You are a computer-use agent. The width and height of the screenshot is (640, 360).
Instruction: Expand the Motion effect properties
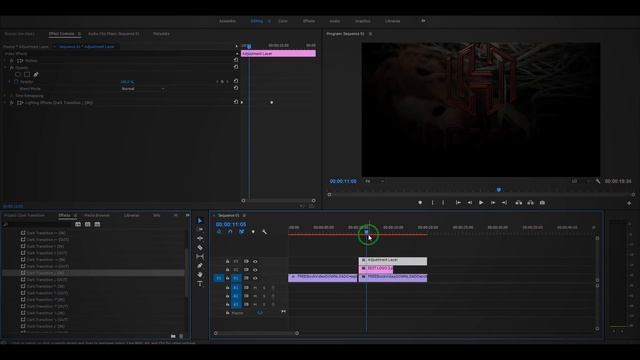pos(5,61)
